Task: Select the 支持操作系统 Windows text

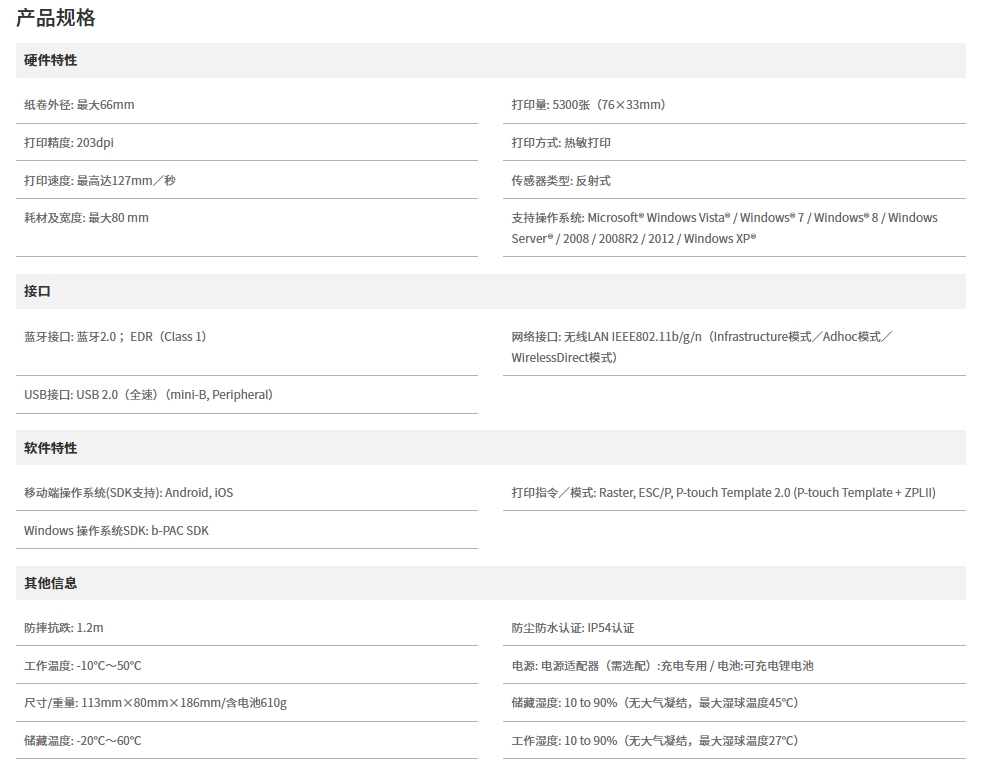Action: tap(724, 228)
